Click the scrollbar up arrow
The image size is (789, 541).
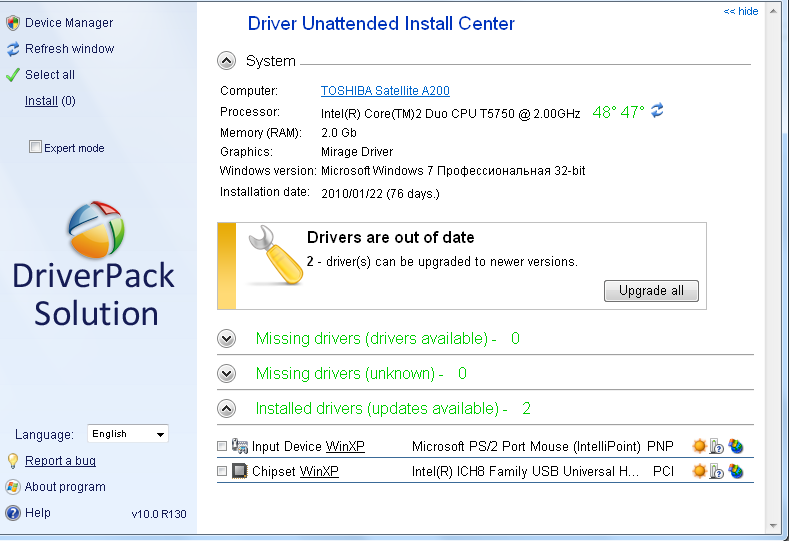tap(773, 11)
